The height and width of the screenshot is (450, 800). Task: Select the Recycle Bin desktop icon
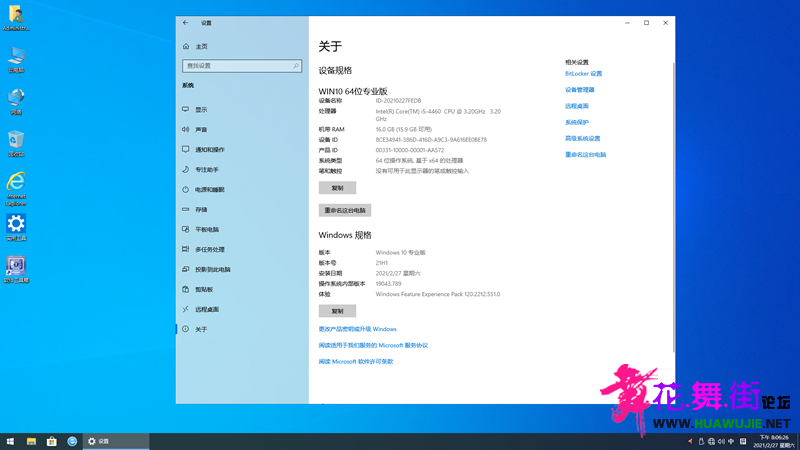[16, 143]
